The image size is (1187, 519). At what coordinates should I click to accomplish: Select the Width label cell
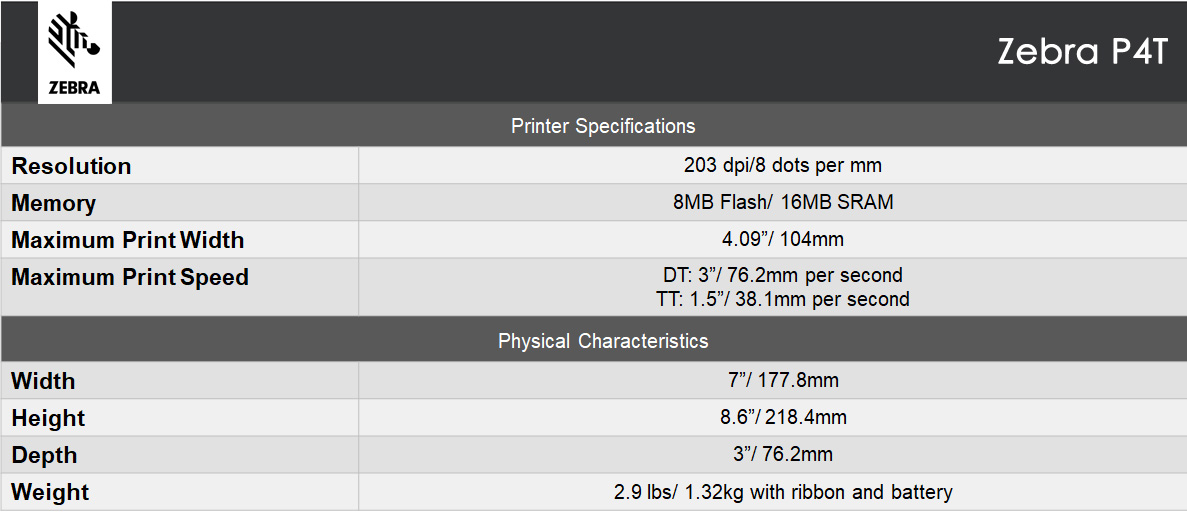coord(43,381)
